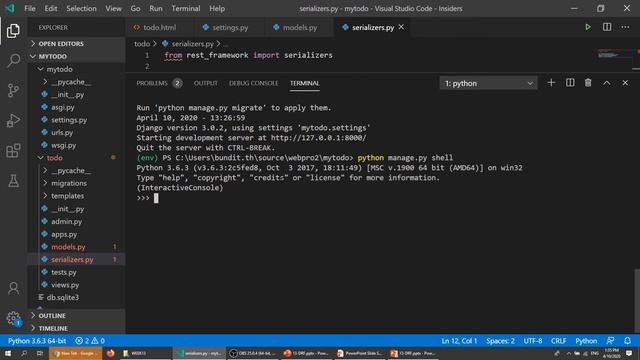Open Task View in taskbar
The image size is (640, 360).
(x=40, y=353)
